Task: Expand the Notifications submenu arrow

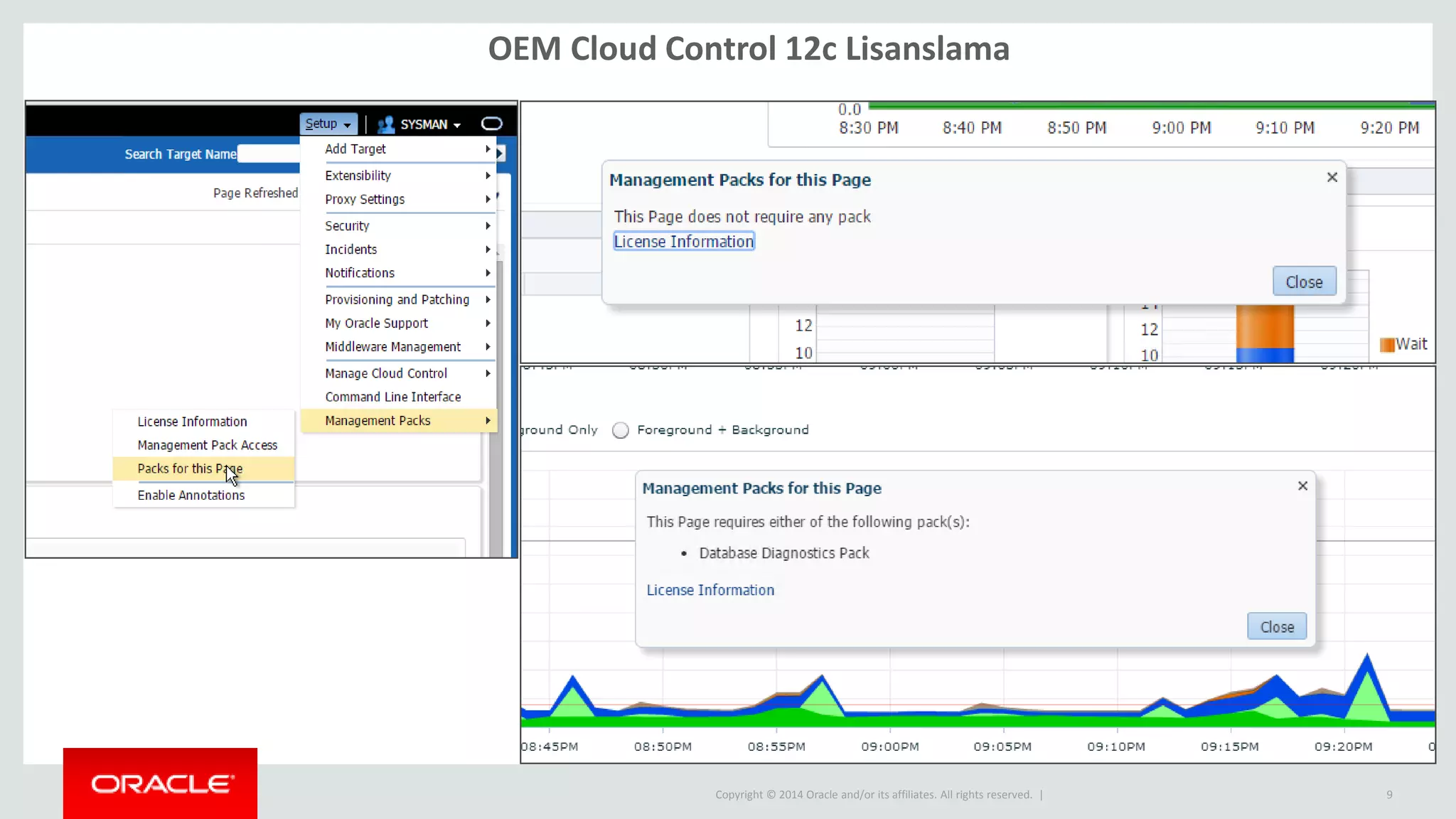Action: pos(488,273)
